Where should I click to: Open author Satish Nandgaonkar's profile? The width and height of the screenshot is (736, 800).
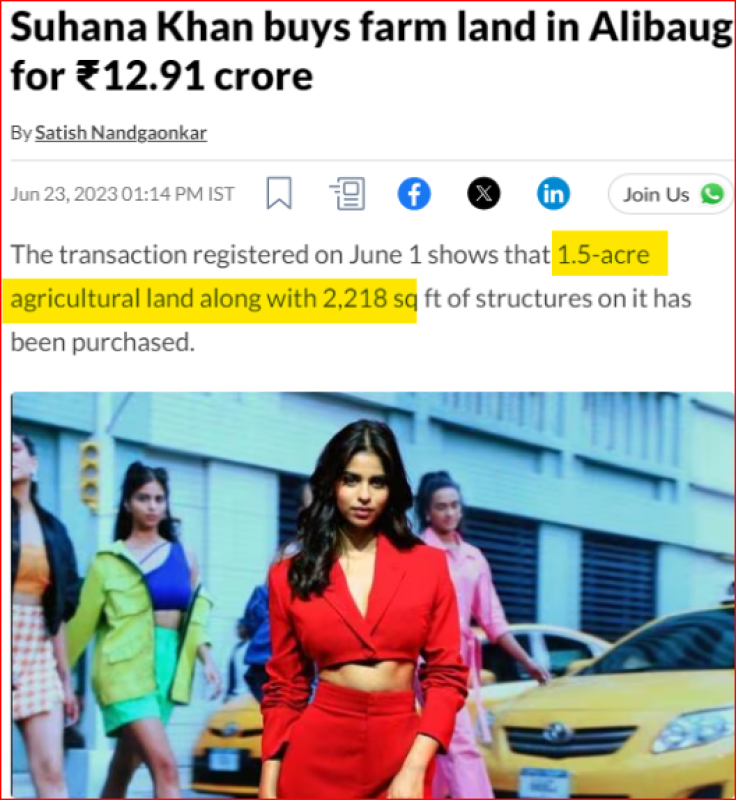pyautogui.click(x=121, y=133)
